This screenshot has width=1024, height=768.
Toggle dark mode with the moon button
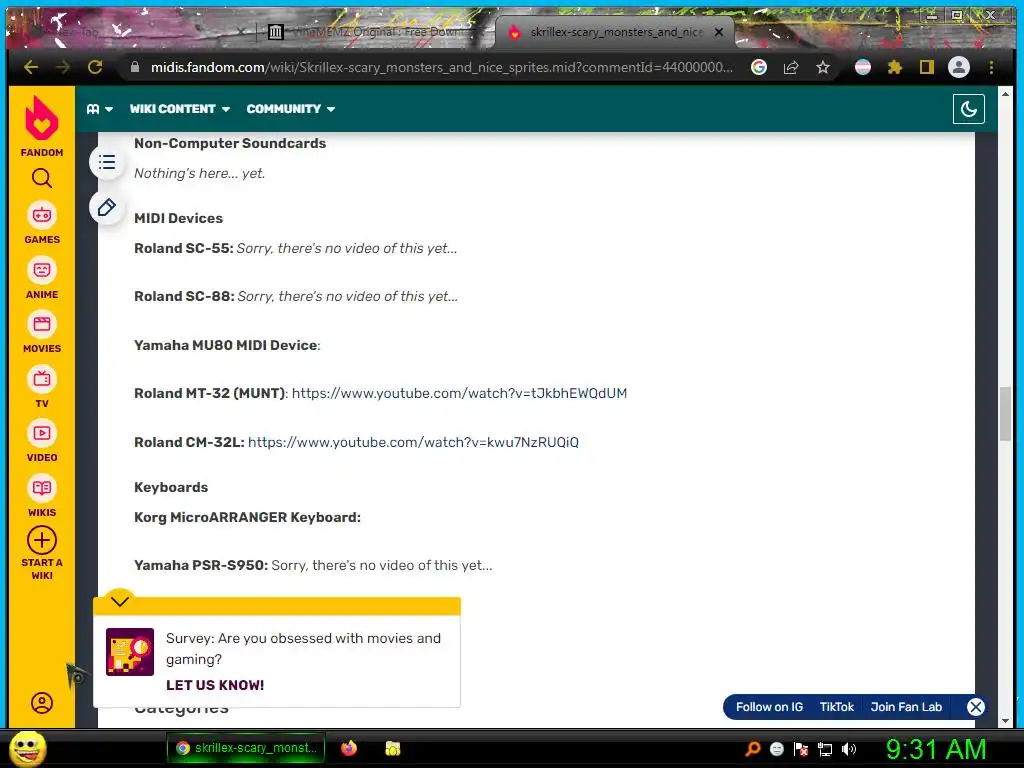[968, 109]
